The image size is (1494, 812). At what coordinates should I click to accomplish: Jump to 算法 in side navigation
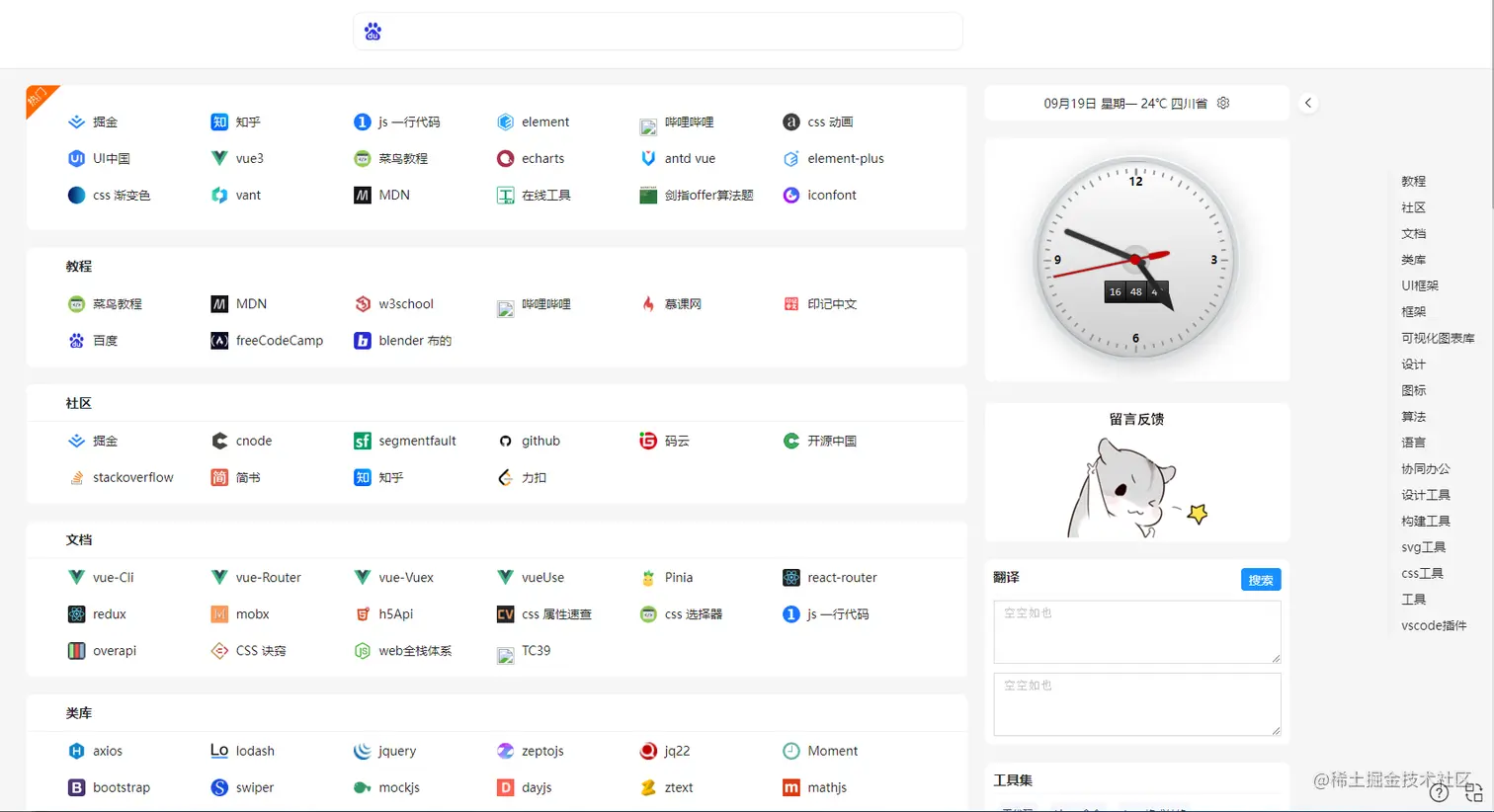pos(1413,416)
